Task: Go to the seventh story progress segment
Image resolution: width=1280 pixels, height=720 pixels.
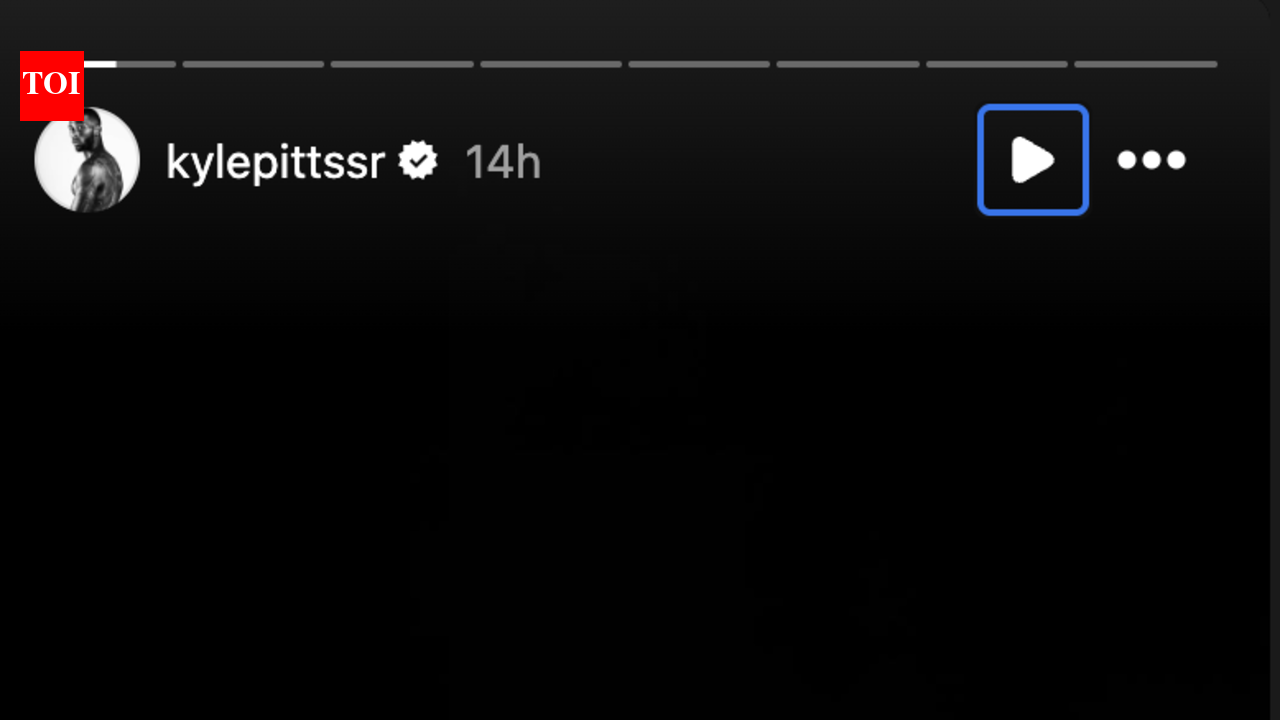Action: coord(997,64)
